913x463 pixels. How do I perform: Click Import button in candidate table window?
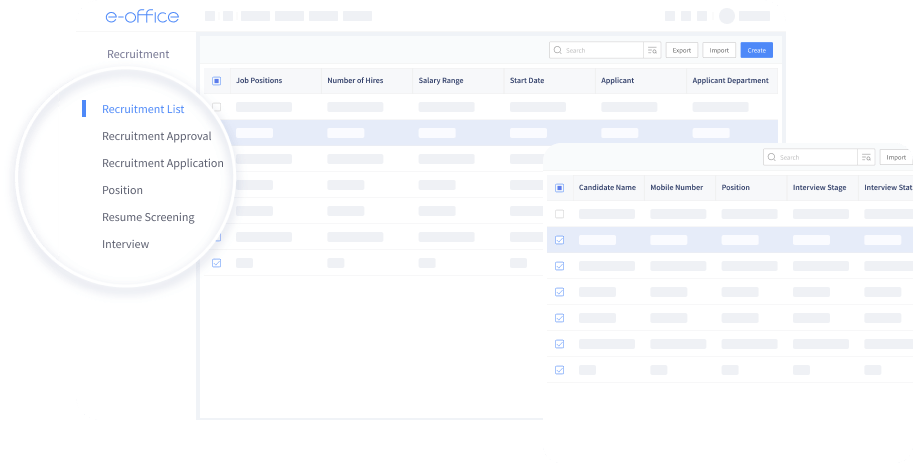(896, 157)
